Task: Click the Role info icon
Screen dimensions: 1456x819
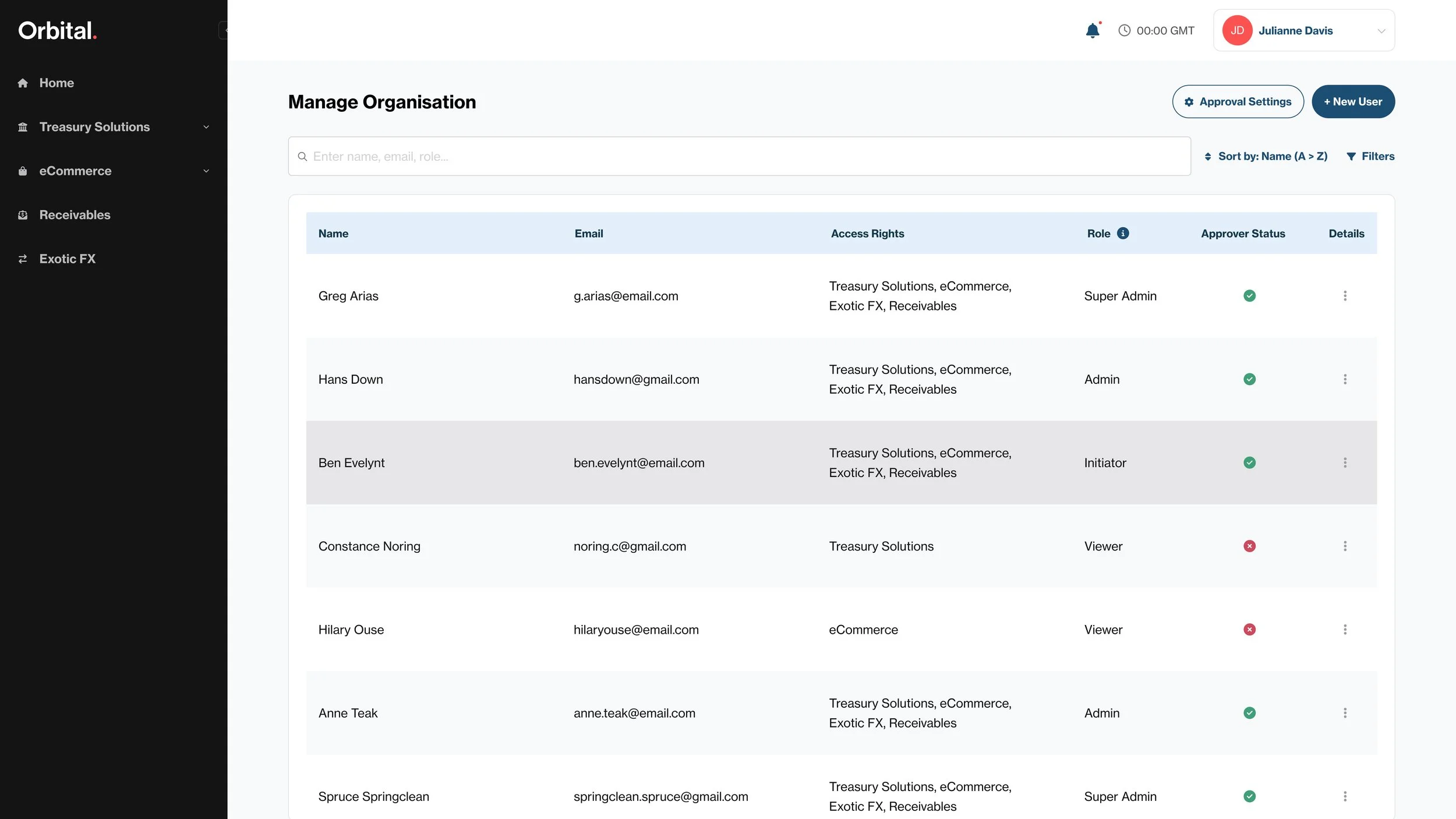Action: point(1123,234)
